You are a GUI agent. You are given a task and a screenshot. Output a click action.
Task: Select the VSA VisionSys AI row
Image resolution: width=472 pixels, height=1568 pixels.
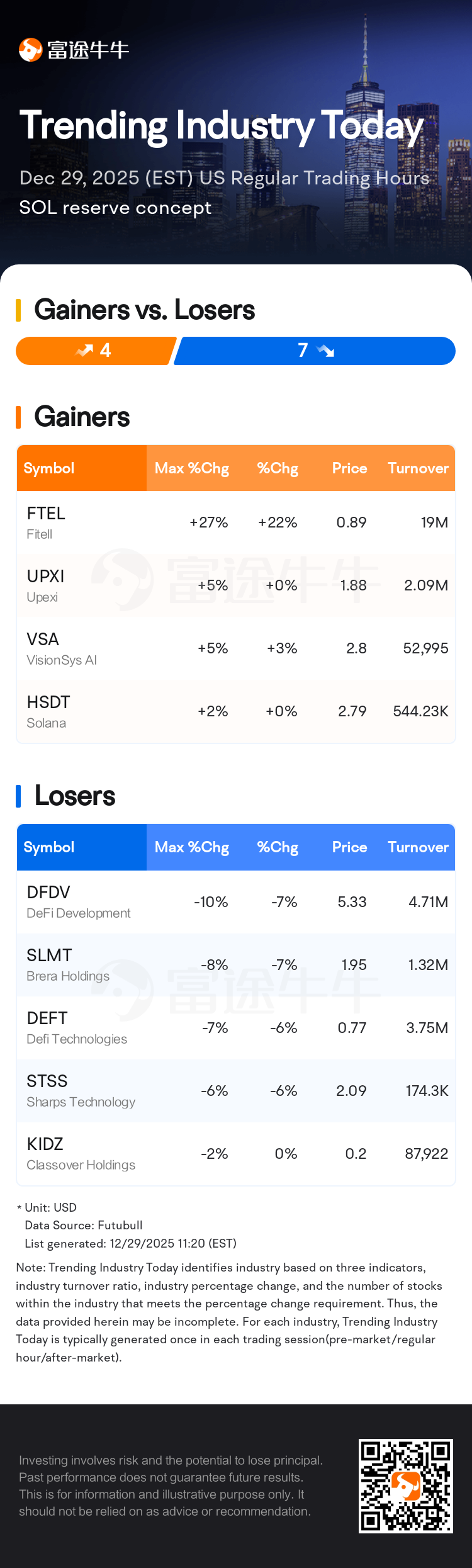pyautogui.click(x=236, y=648)
